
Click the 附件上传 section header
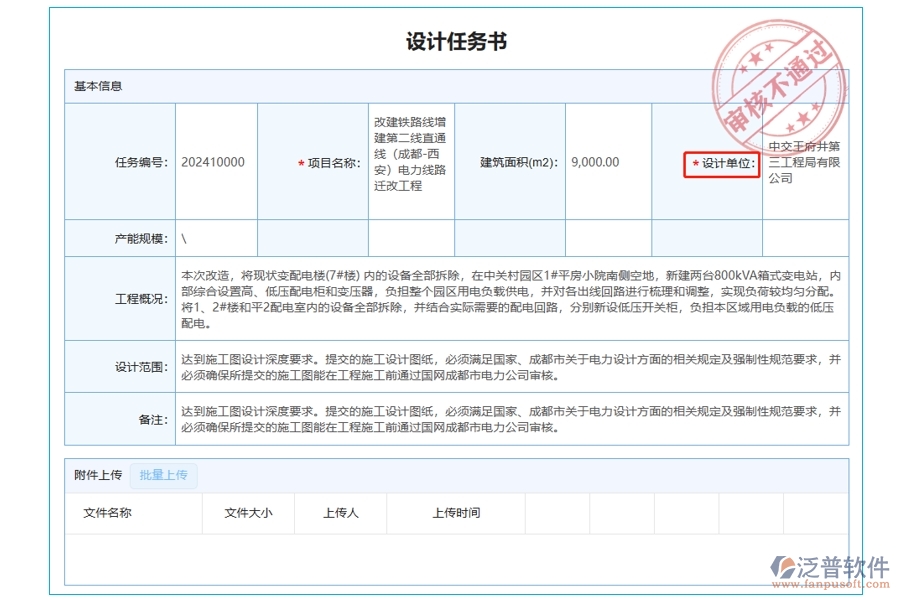[x=96, y=475]
